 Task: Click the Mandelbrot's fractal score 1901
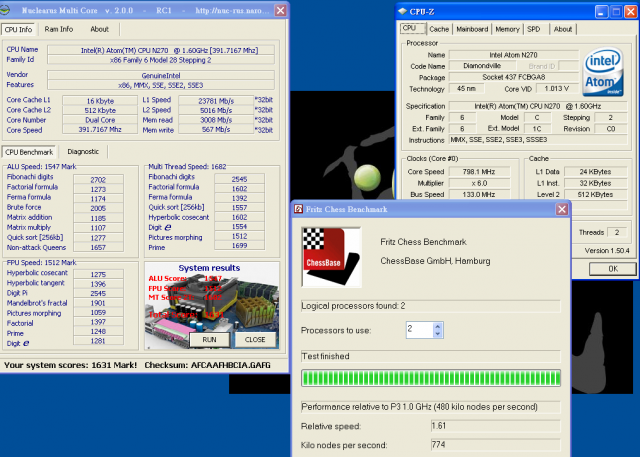click(x=98, y=303)
